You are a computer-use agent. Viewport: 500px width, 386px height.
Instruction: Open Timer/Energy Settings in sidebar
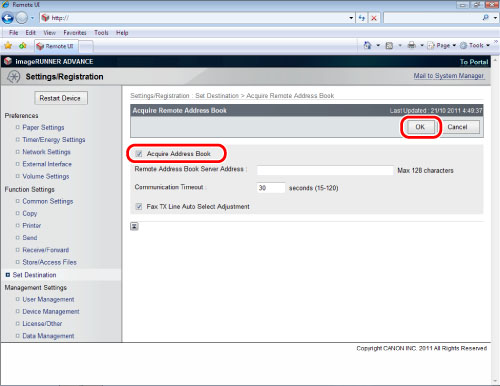[54, 140]
